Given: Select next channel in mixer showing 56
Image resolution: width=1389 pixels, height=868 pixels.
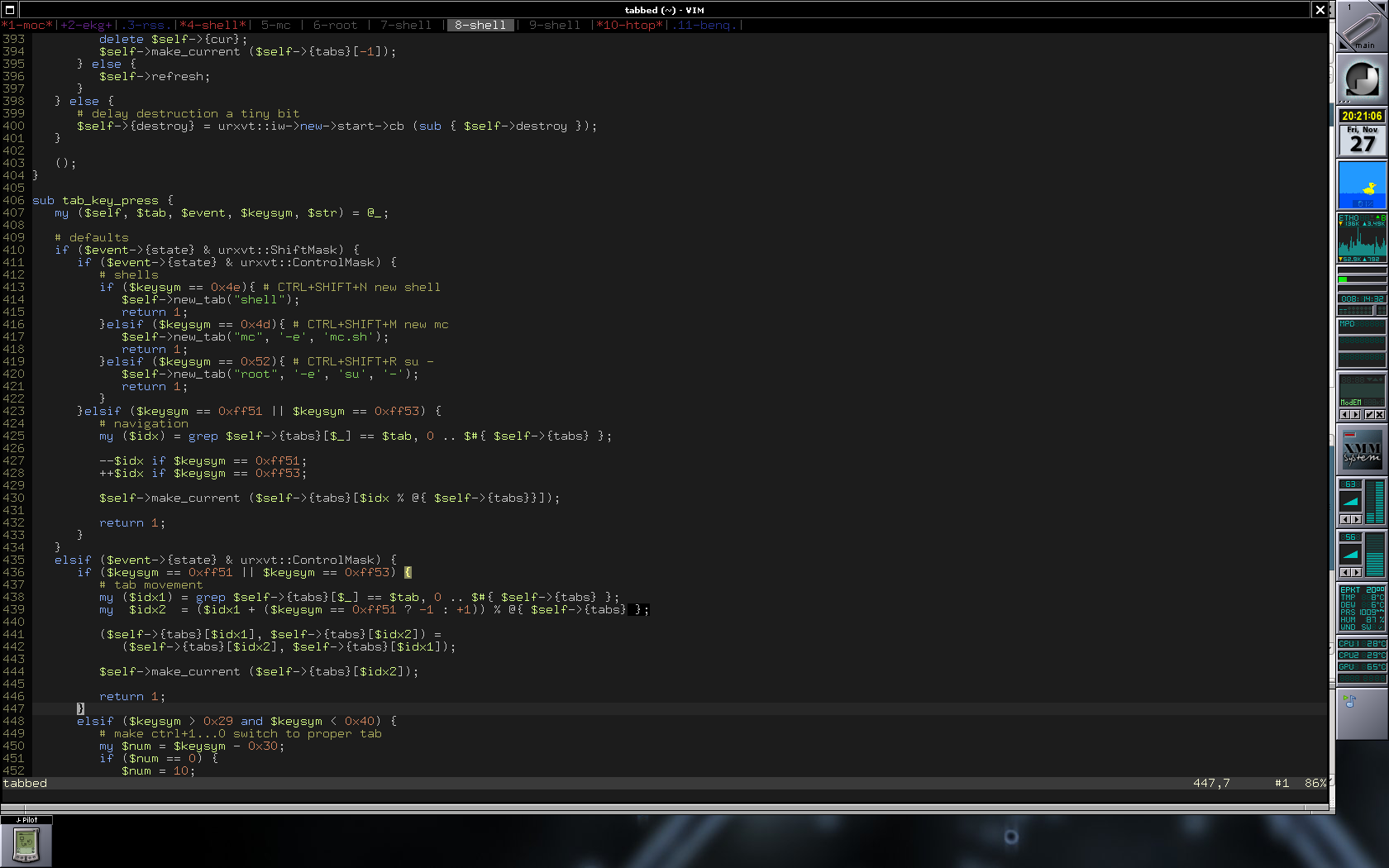Looking at the screenshot, I should [1356, 572].
